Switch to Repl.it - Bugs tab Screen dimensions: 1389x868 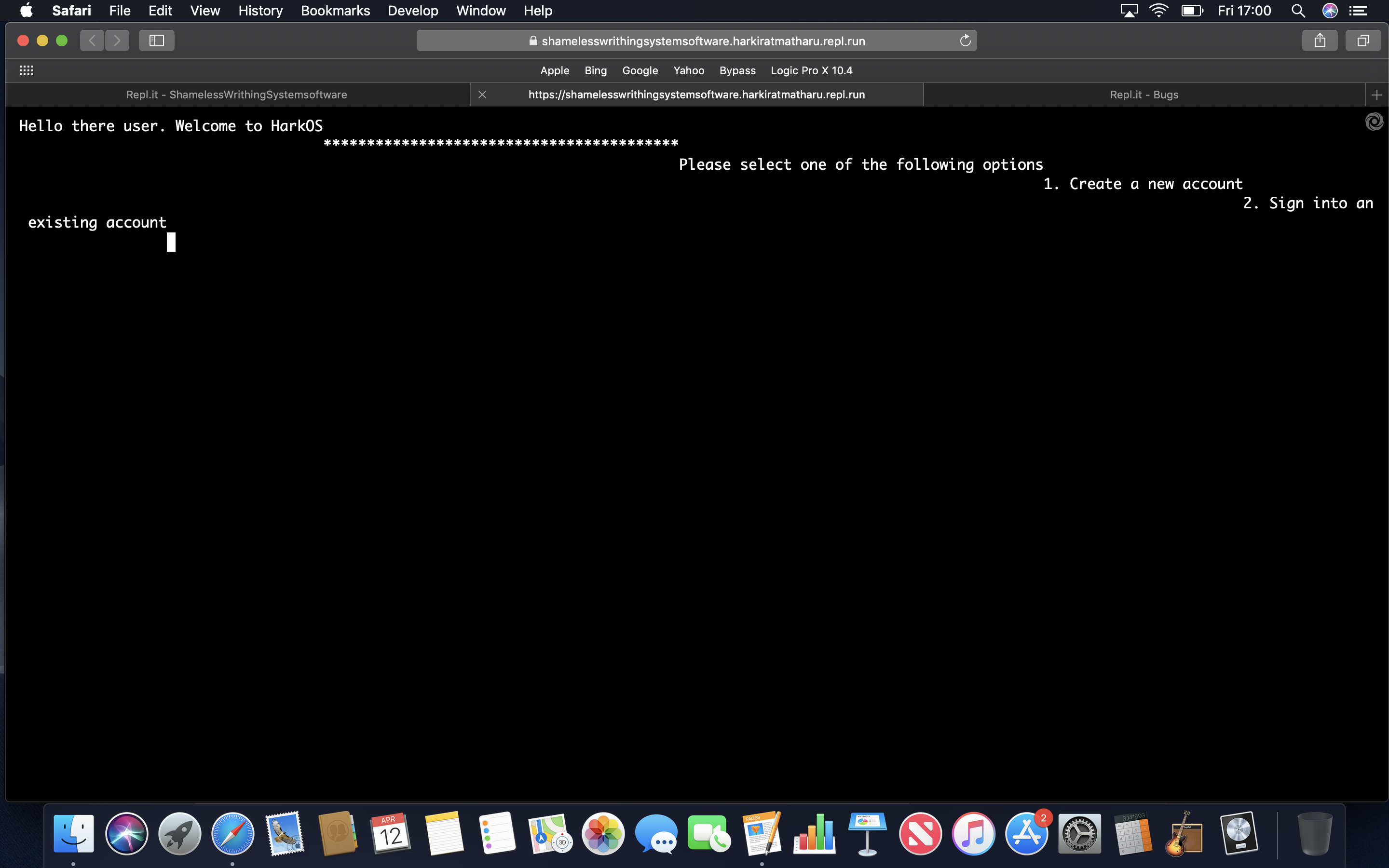click(x=1144, y=95)
